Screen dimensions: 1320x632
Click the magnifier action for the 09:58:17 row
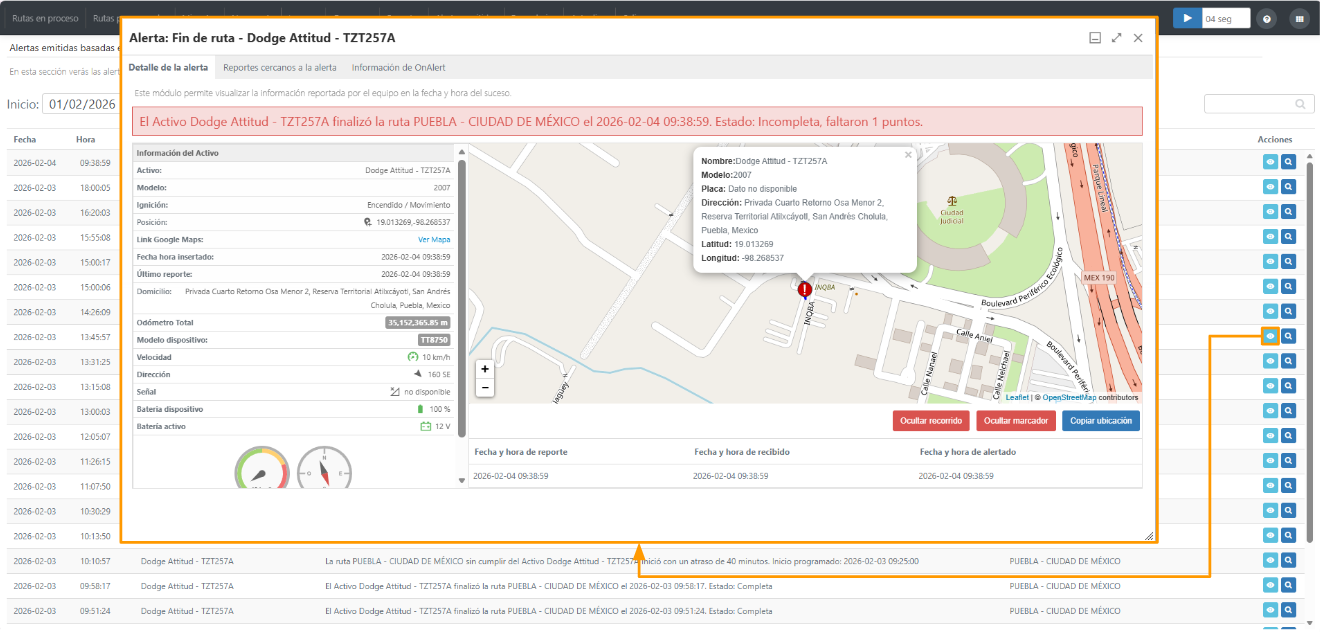(1289, 586)
